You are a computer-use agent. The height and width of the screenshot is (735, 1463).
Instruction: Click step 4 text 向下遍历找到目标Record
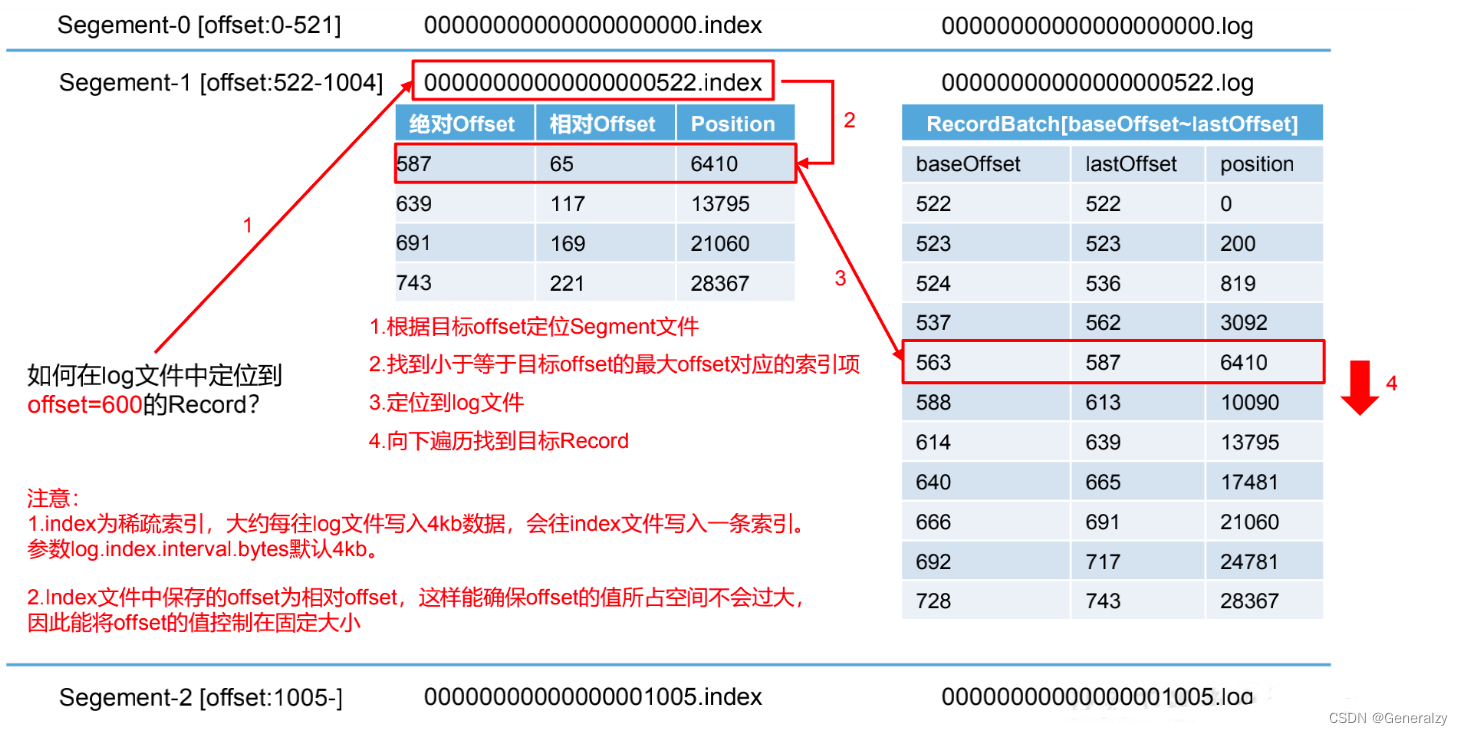point(499,441)
